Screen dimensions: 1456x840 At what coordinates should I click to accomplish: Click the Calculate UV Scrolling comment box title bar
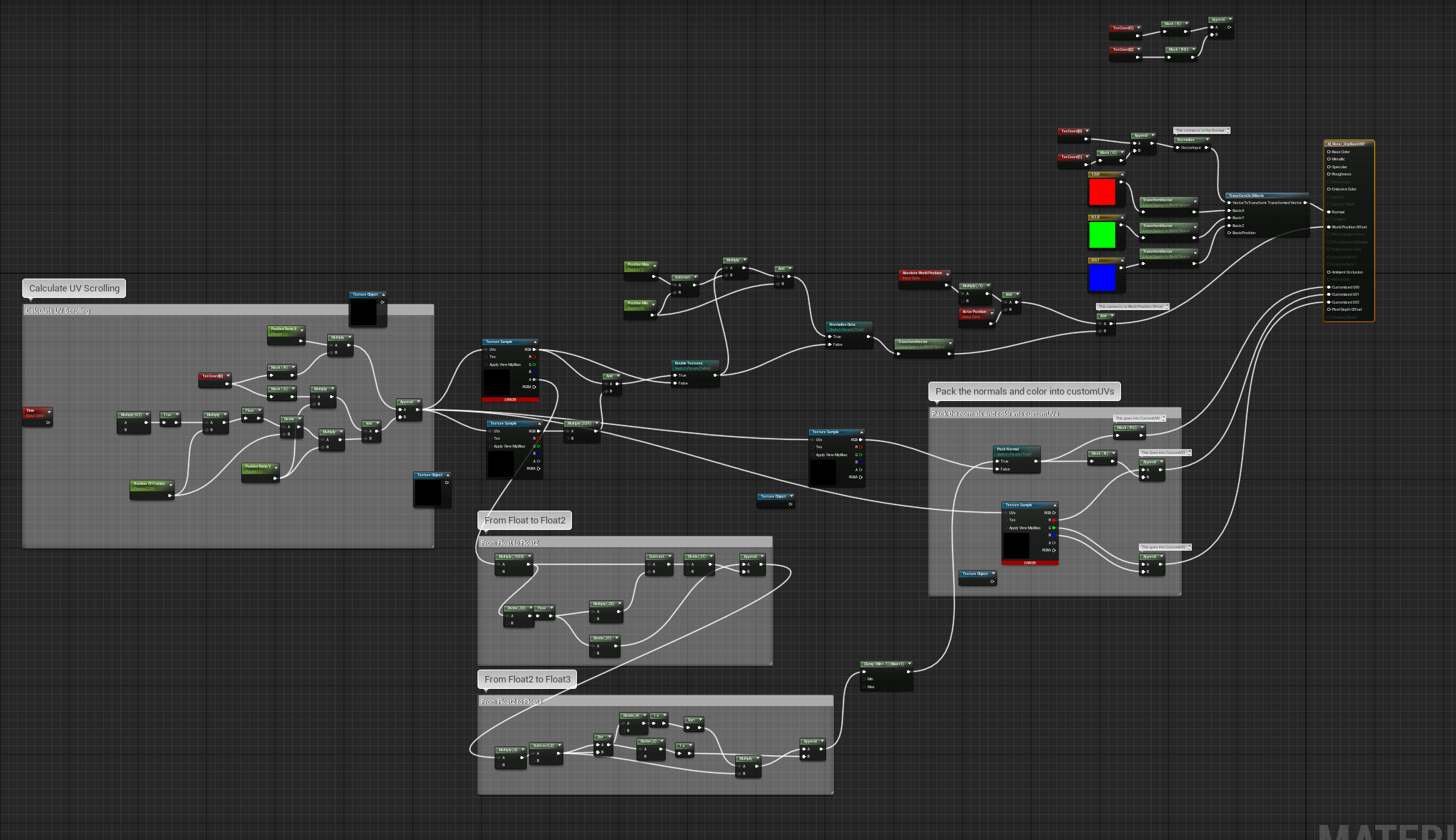point(228,310)
